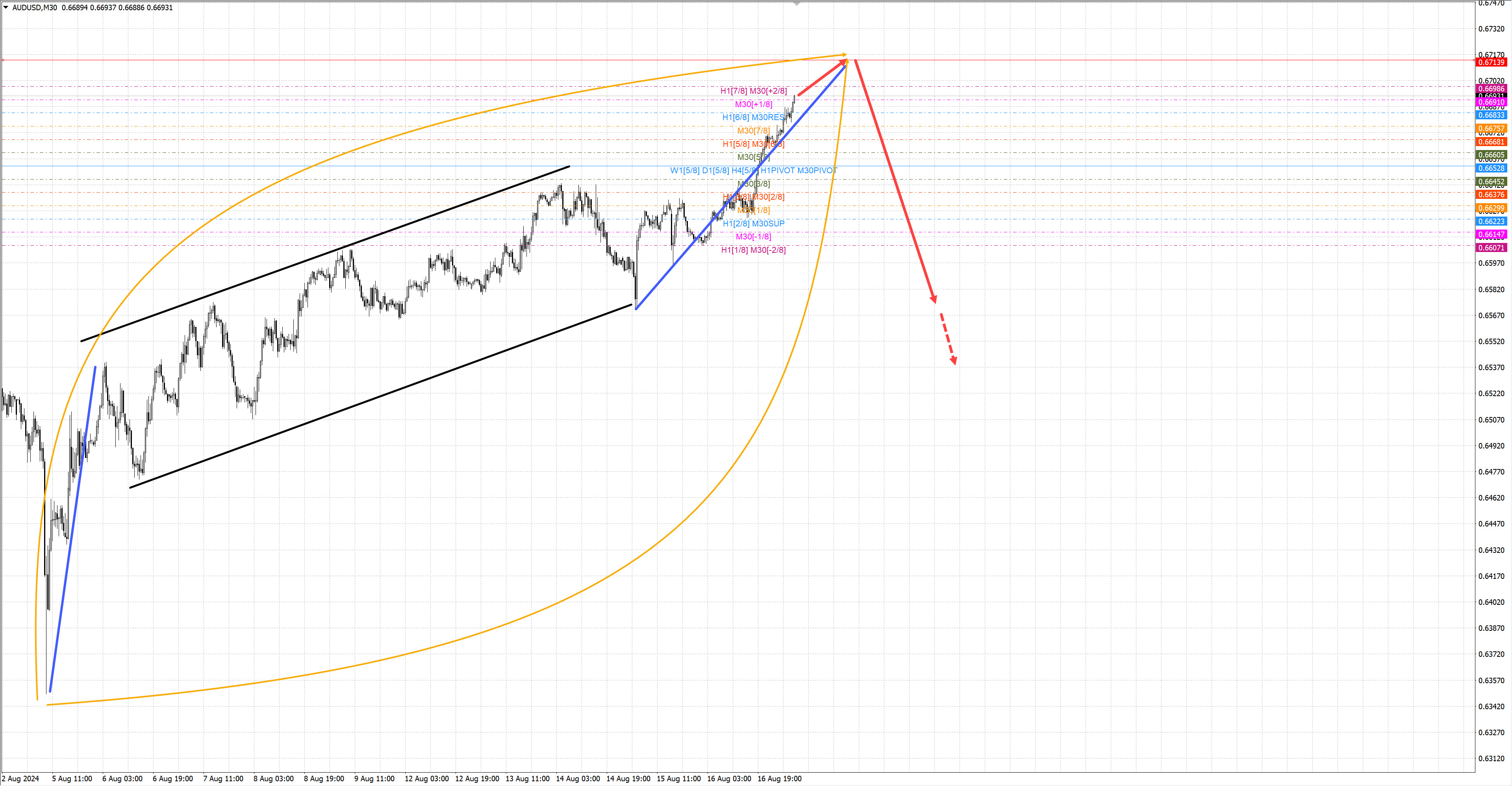The height and width of the screenshot is (786, 1512).
Task: Click the gray chart shift triangle marker
Action: (797, 4)
